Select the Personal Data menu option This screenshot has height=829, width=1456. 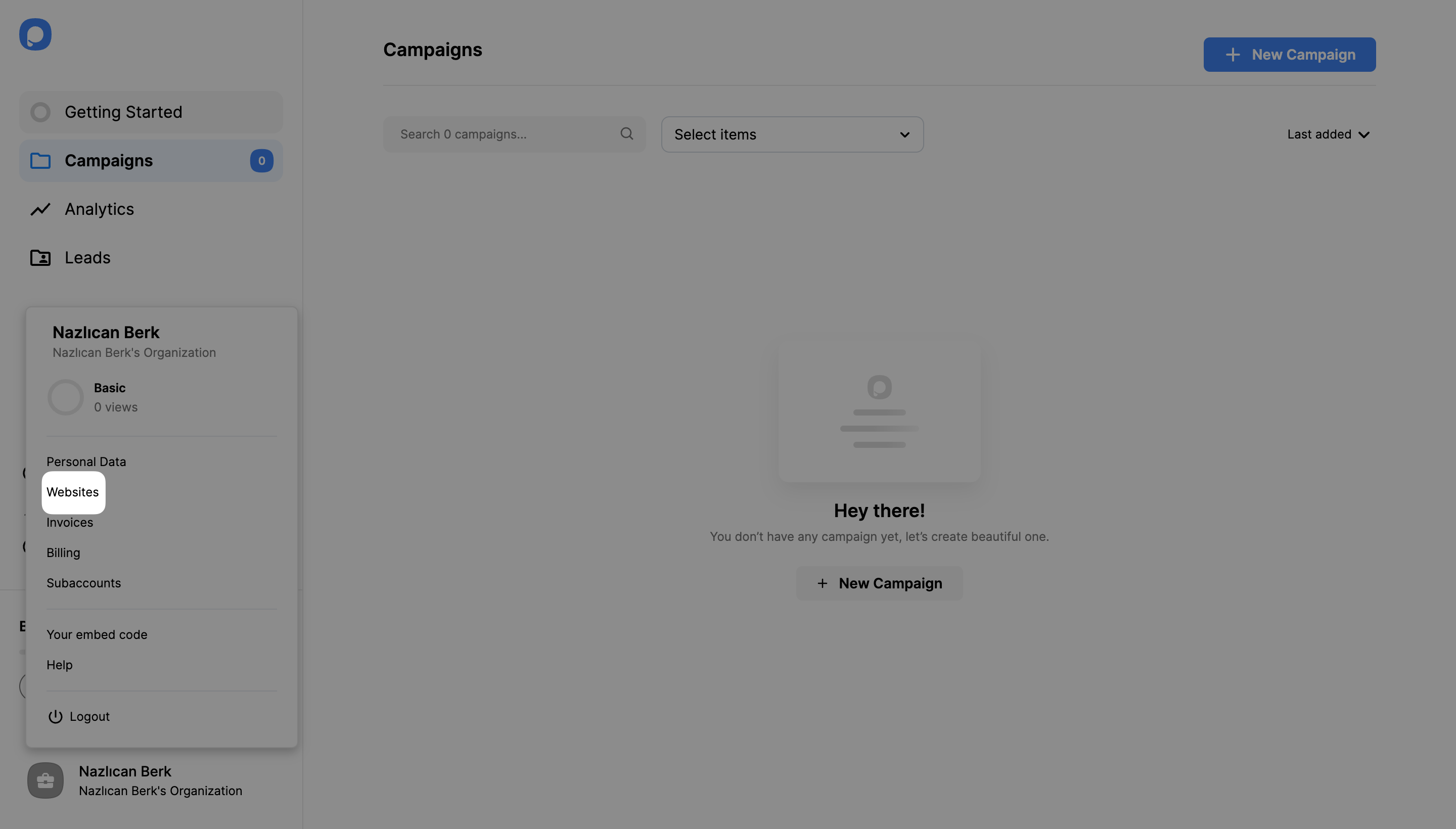(86, 462)
